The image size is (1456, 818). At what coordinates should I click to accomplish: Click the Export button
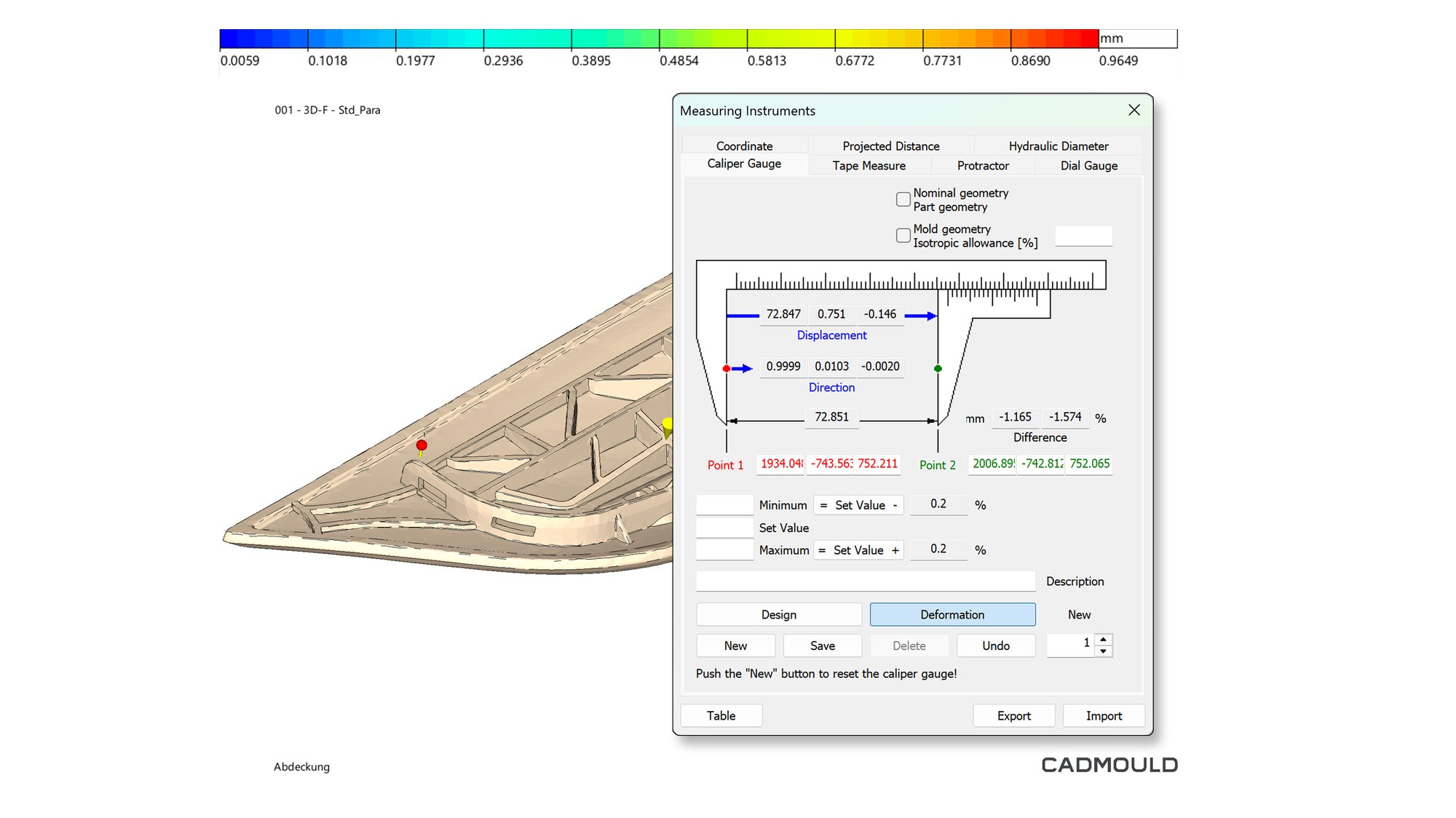point(1013,715)
